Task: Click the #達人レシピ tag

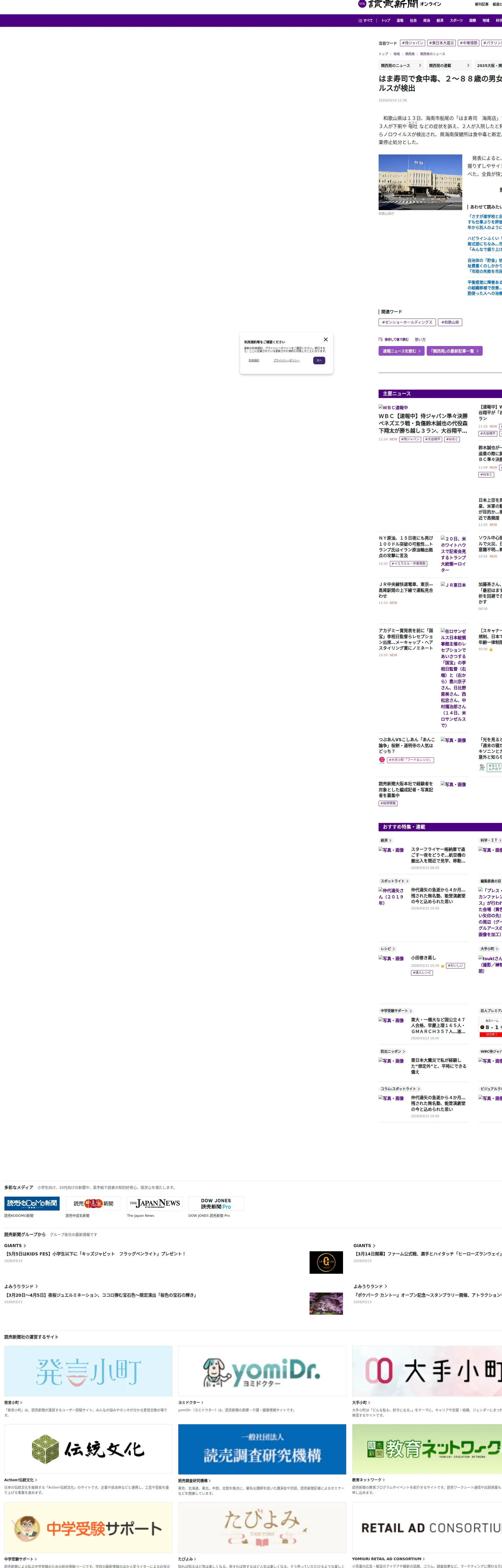Action: (x=422, y=973)
